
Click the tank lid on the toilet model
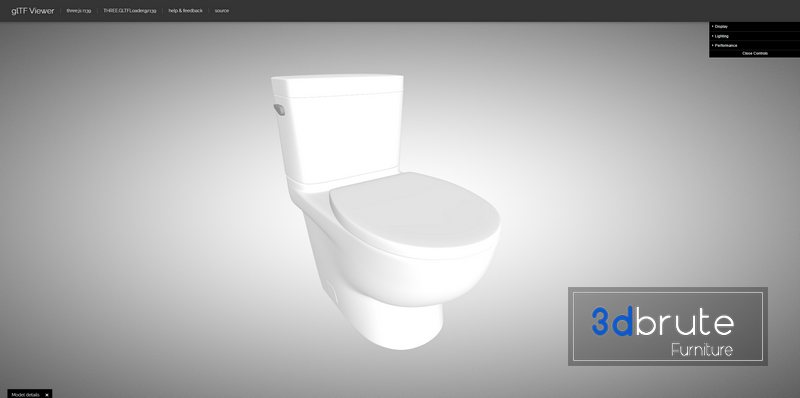[x=337, y=85]
